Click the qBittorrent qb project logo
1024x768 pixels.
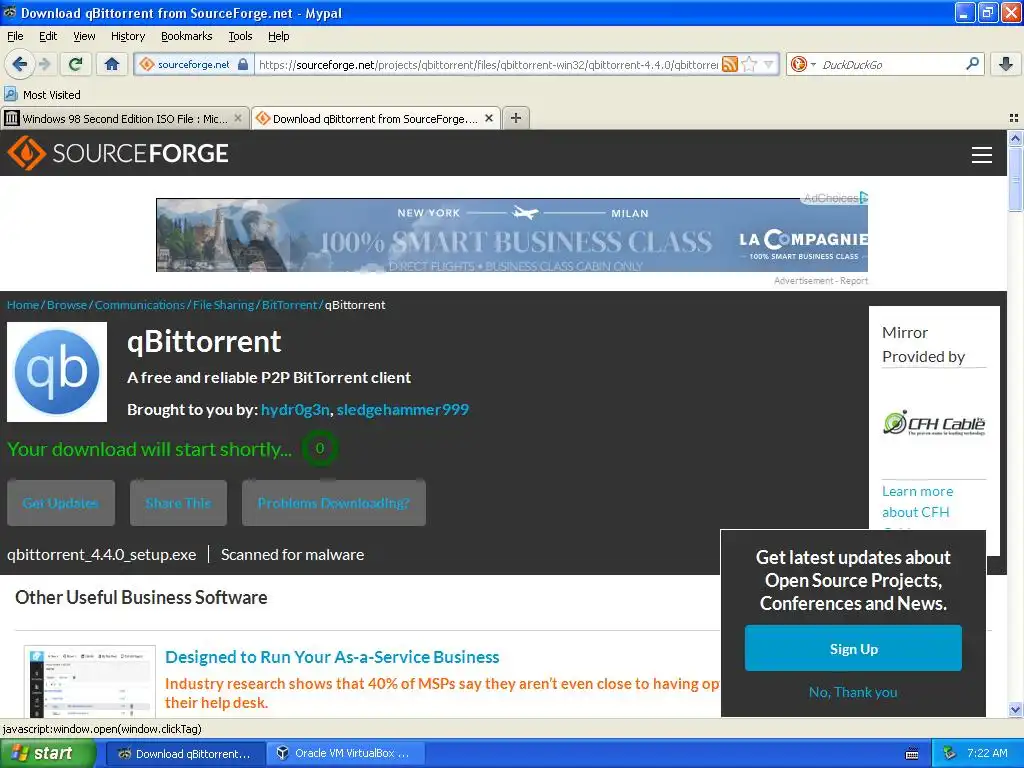[57, 372]
